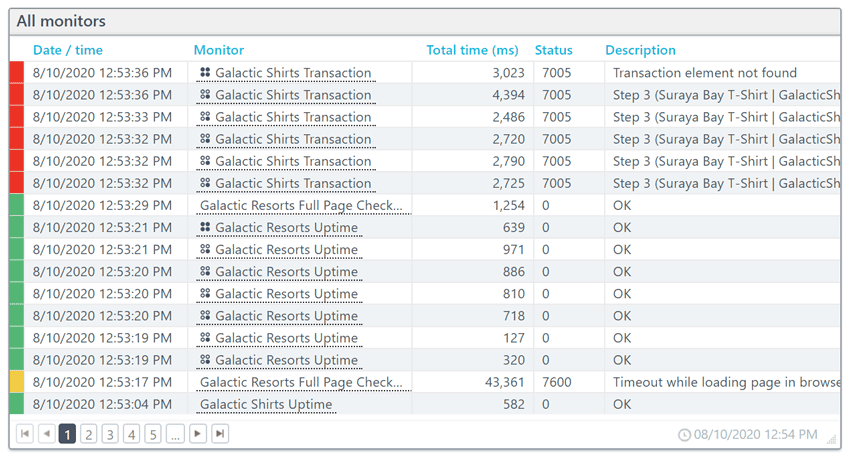Screen dimensions: 850x460
Task: Click Galactic Resorts Uptime icon in the 971 ms row
Action: (x=205, y=249)
